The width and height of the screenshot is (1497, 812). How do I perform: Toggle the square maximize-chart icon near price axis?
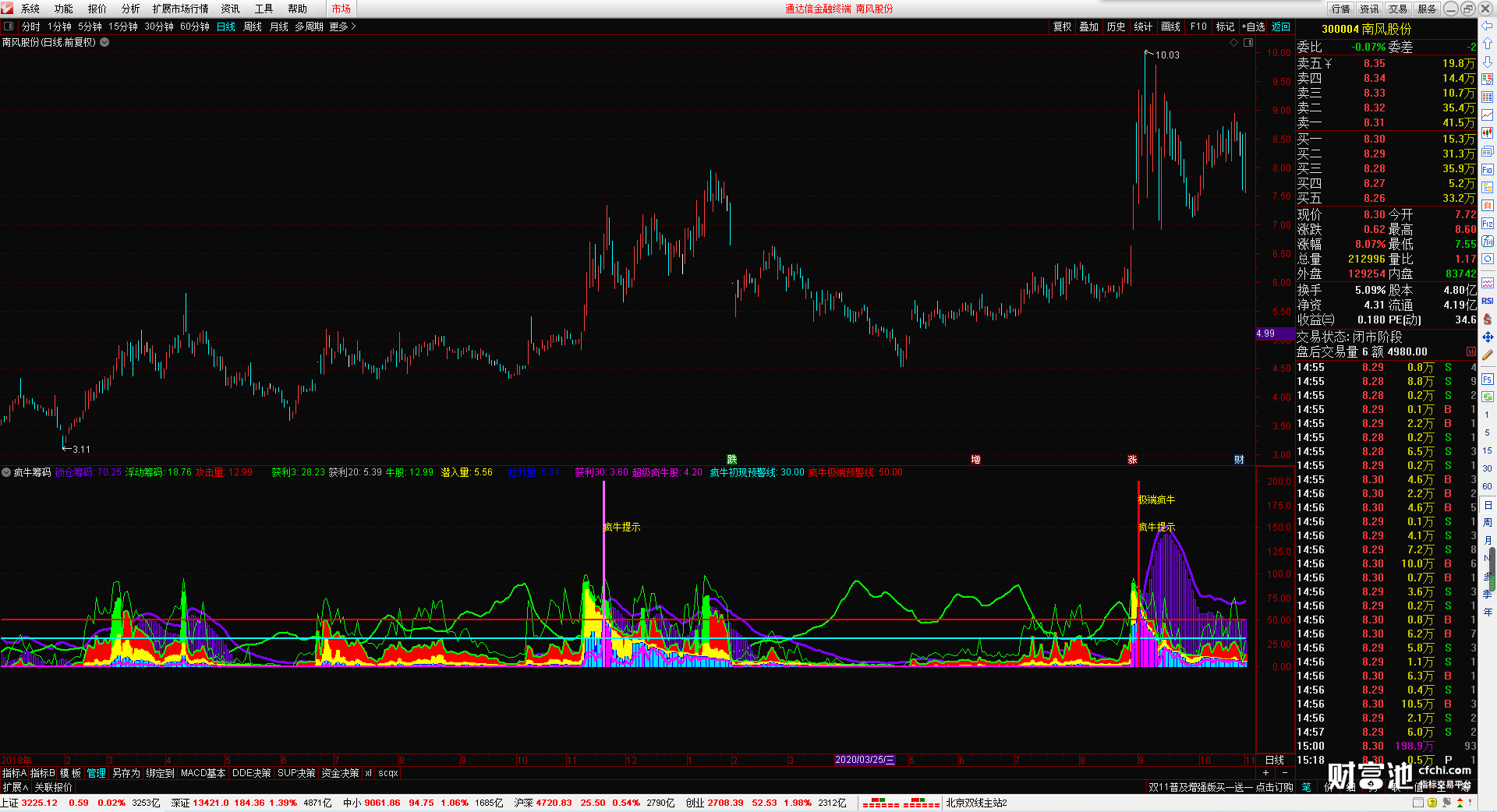tap(1247, 43)
